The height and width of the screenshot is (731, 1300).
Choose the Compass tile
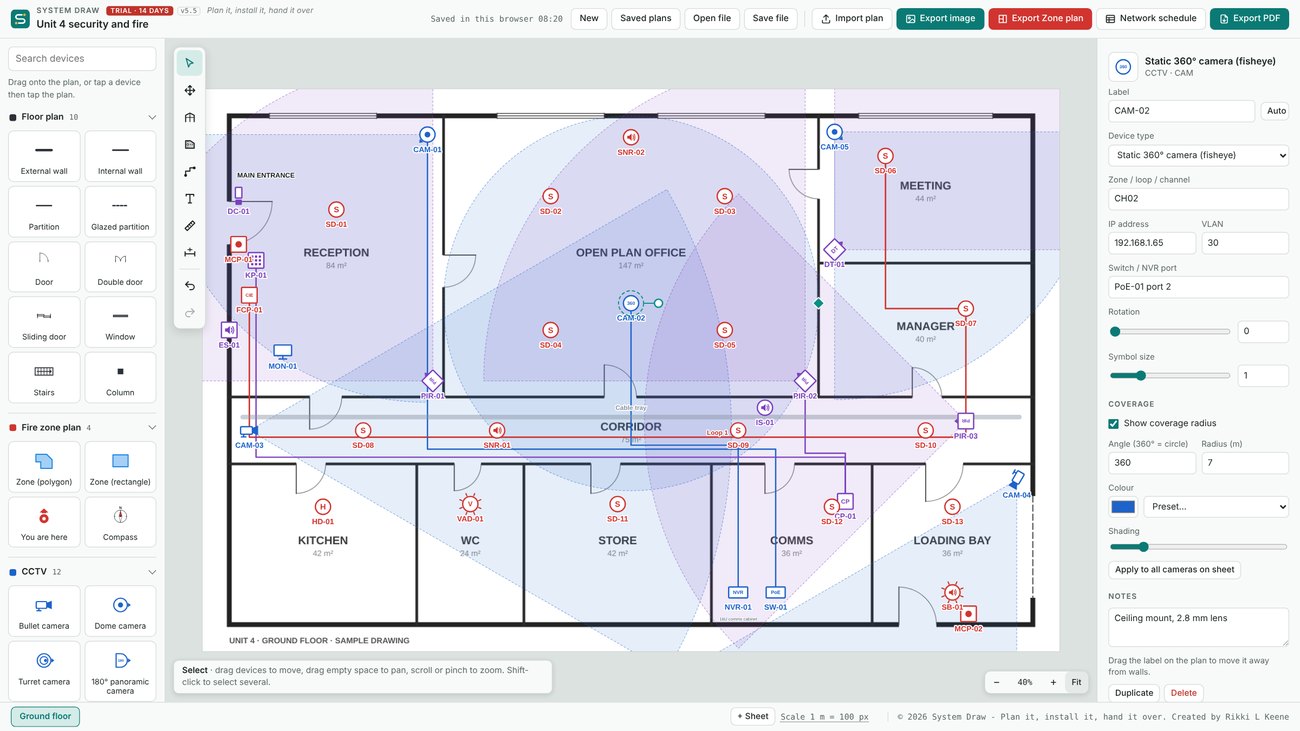click(120, 522)
